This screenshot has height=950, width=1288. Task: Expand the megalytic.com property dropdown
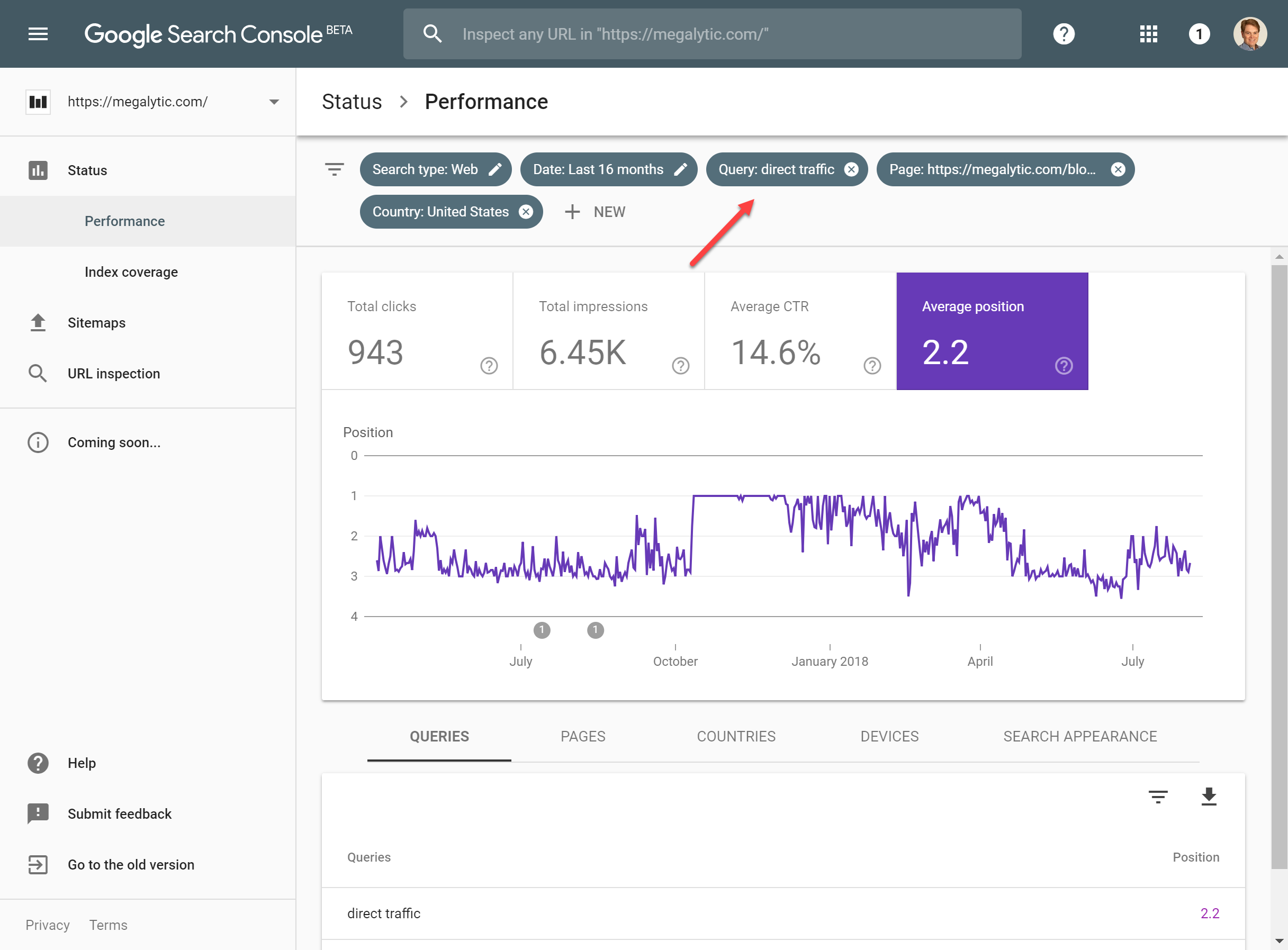(x=274, y=102)
